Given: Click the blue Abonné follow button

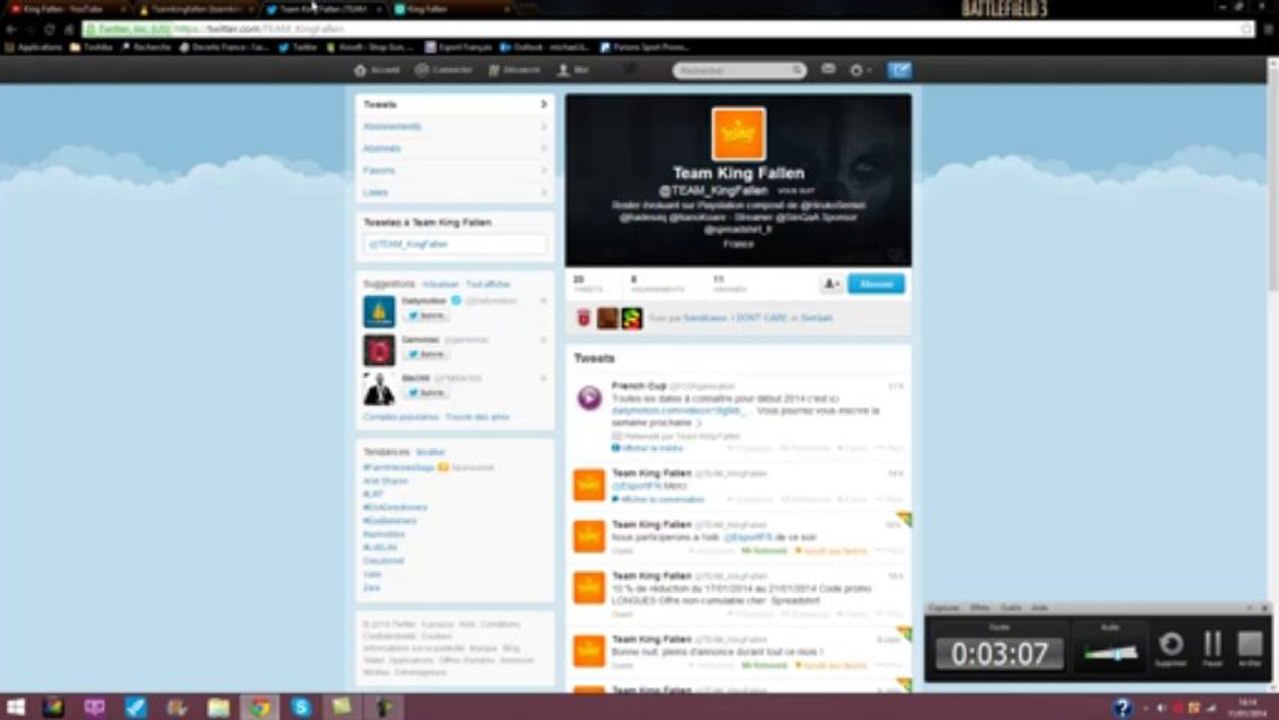Looking at the screenshot, I should pyautogui.click(x=876, y=284).
